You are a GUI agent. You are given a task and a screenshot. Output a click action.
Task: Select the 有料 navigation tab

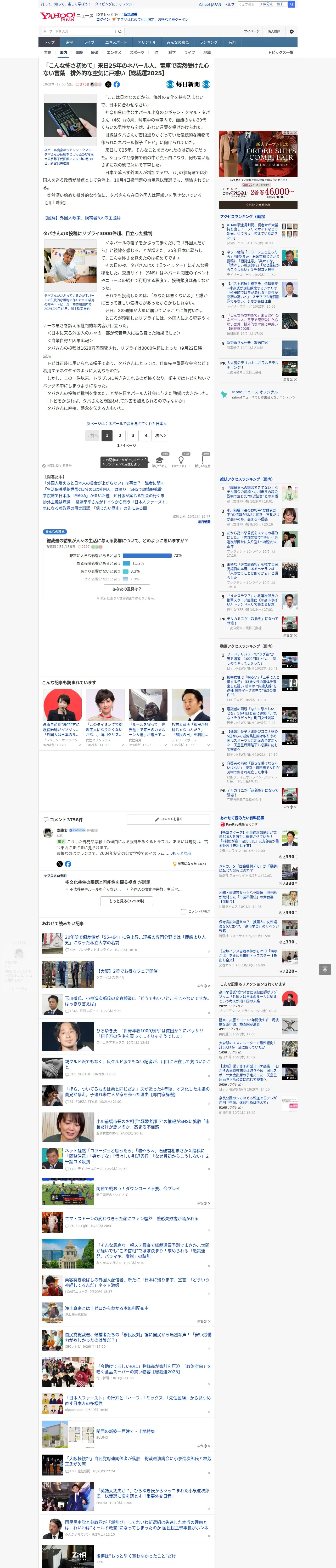[x=232, y=42]
